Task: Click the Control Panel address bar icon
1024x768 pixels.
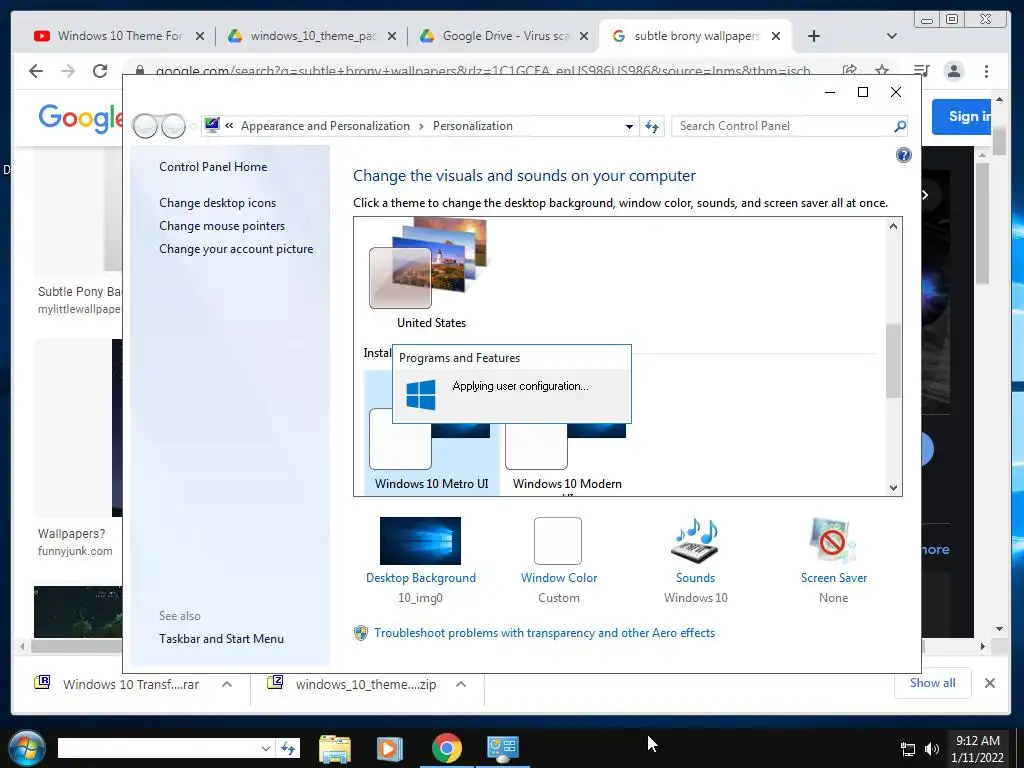Action: point(212,125)
